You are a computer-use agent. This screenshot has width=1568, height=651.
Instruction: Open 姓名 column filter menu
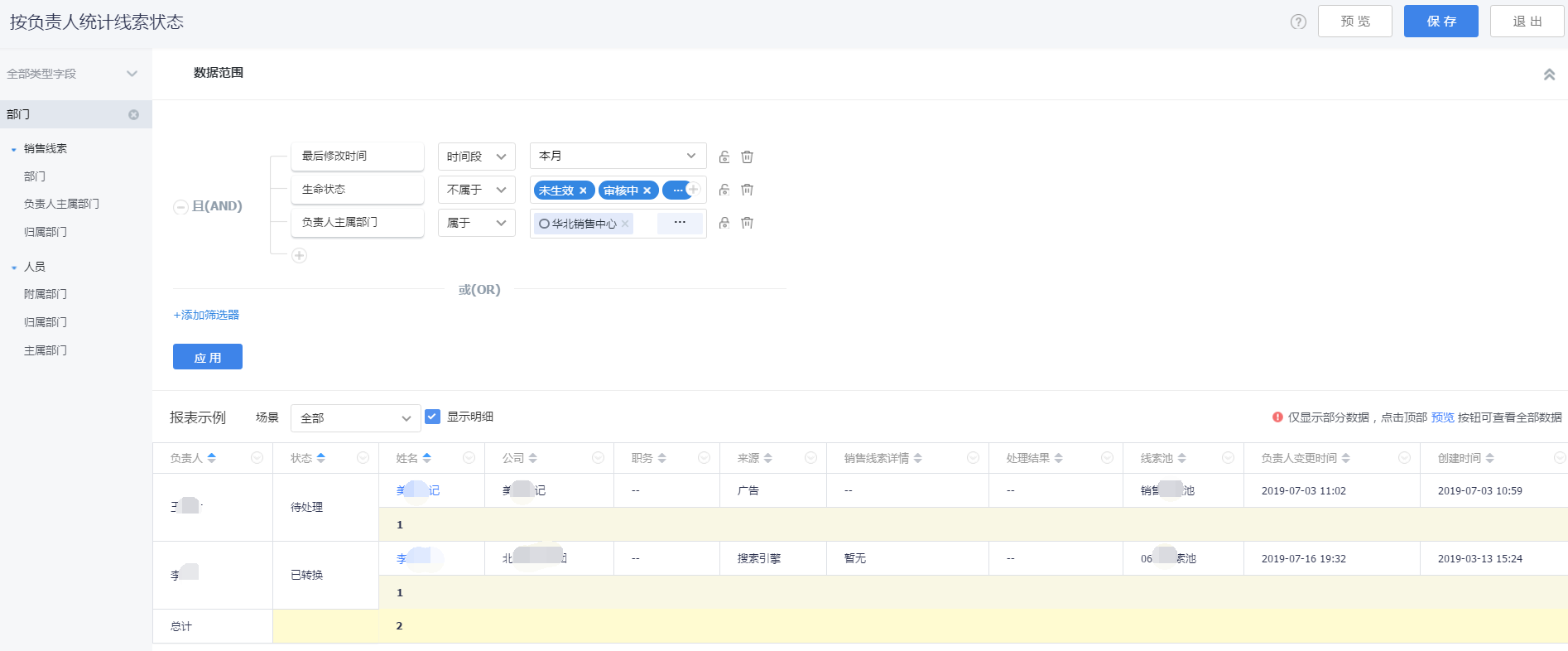(x=469, y=458)
